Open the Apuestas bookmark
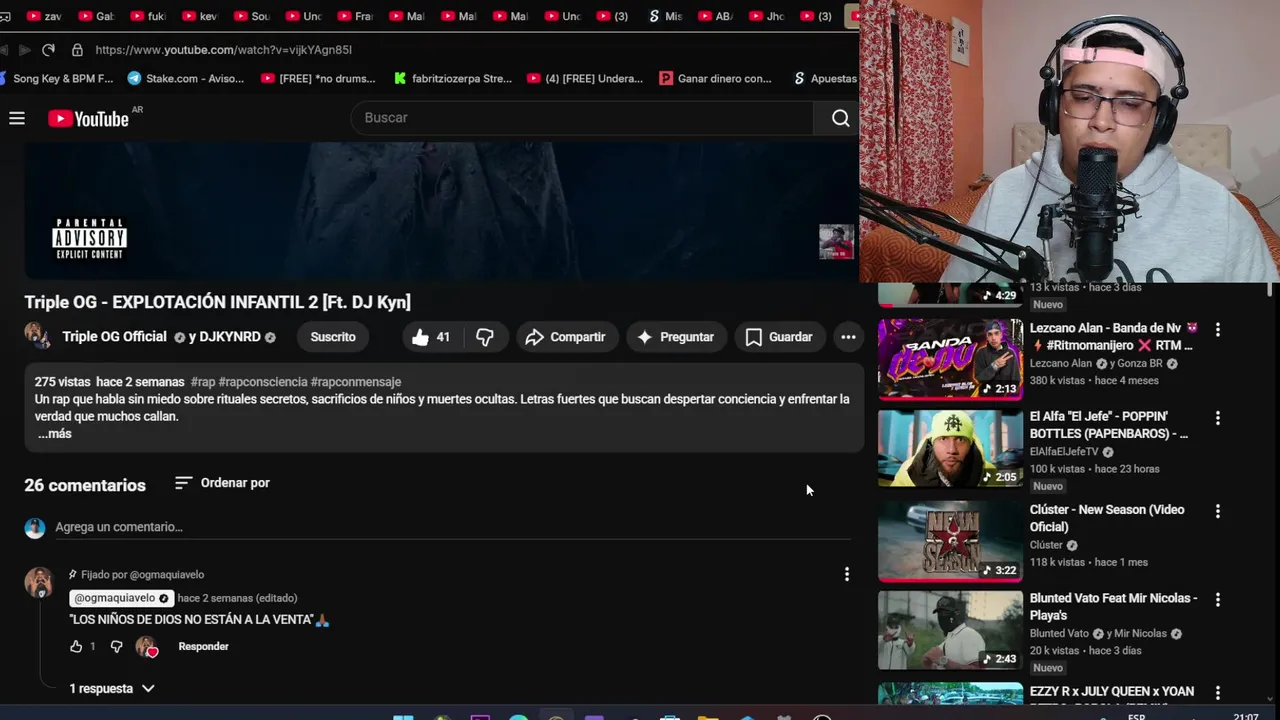 (x=826, y=79)
